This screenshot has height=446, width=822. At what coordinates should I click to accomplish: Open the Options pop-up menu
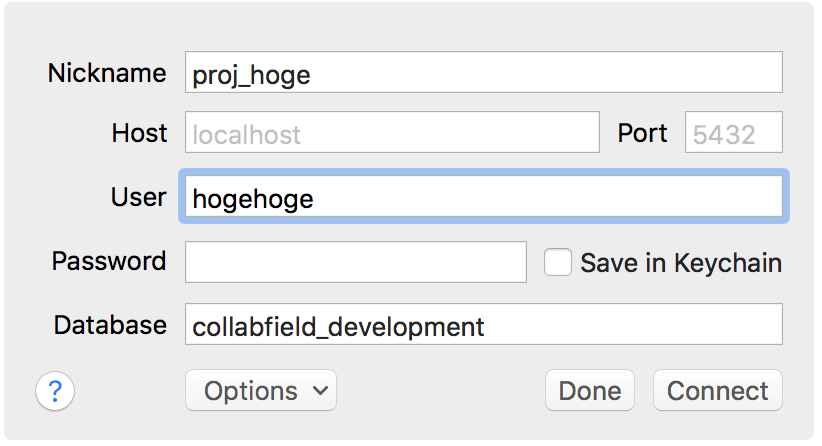(261, 391)
